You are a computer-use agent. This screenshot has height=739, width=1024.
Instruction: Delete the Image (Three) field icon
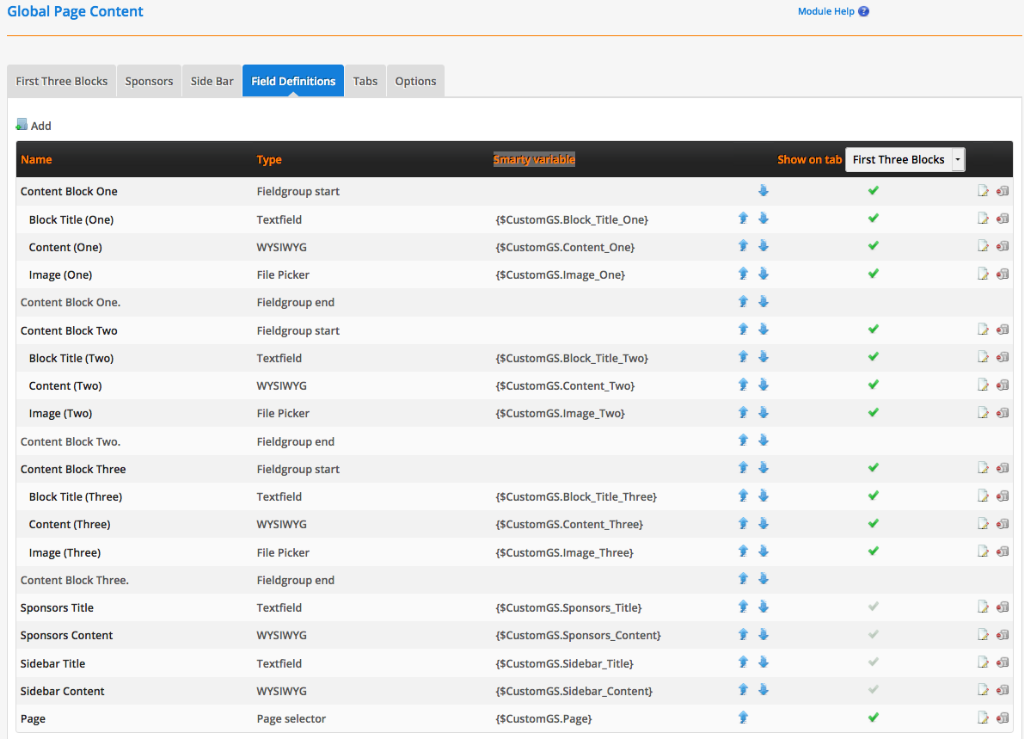1002,552
